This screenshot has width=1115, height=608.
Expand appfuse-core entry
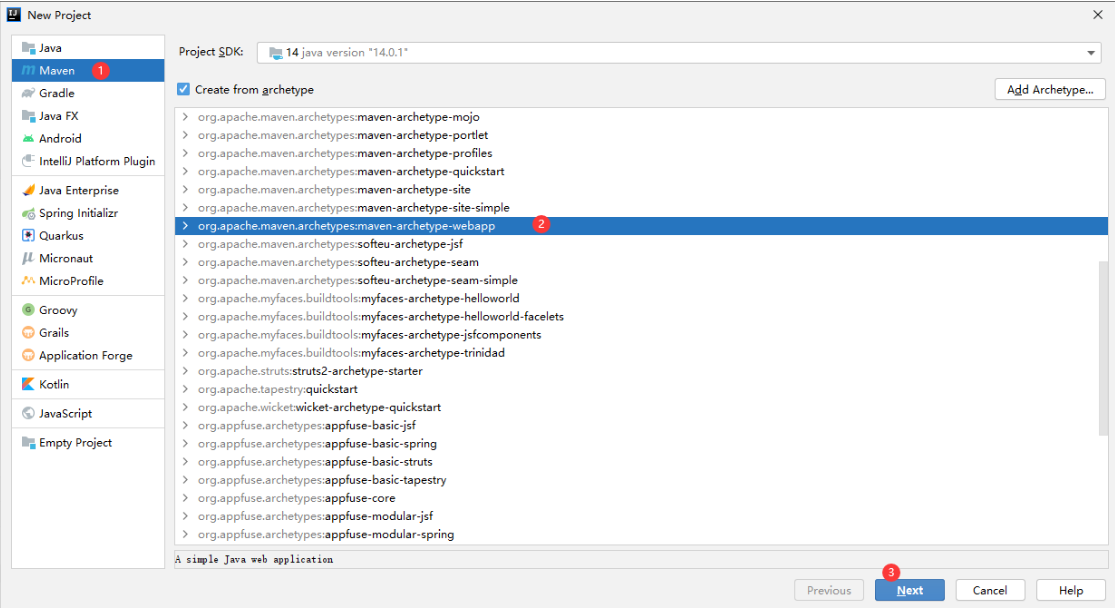(186, 498)
